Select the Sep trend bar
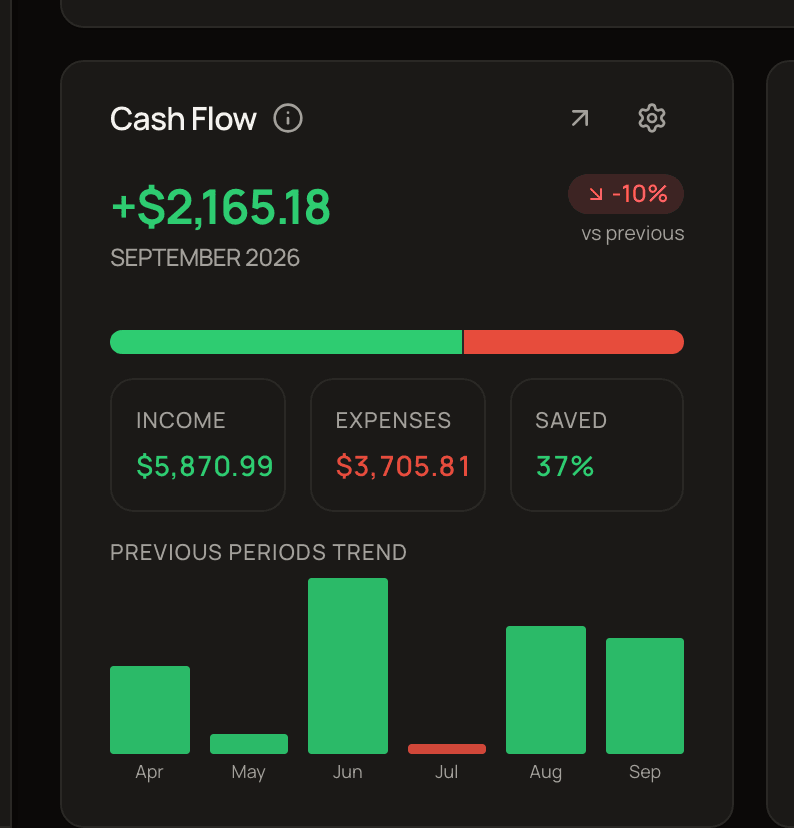The width and height of the screenshot is (794, 828). (x=645, y=696)
